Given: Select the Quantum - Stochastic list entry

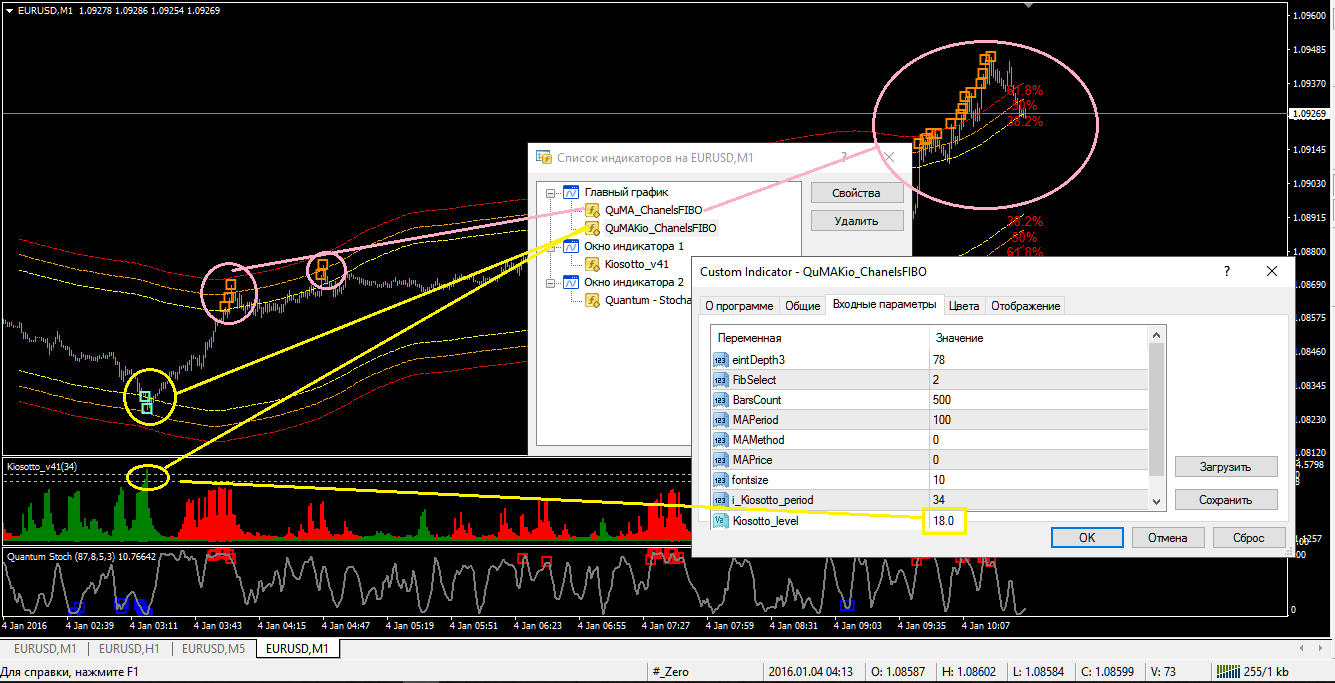Looking at the screenshot, I should (648, 300).
